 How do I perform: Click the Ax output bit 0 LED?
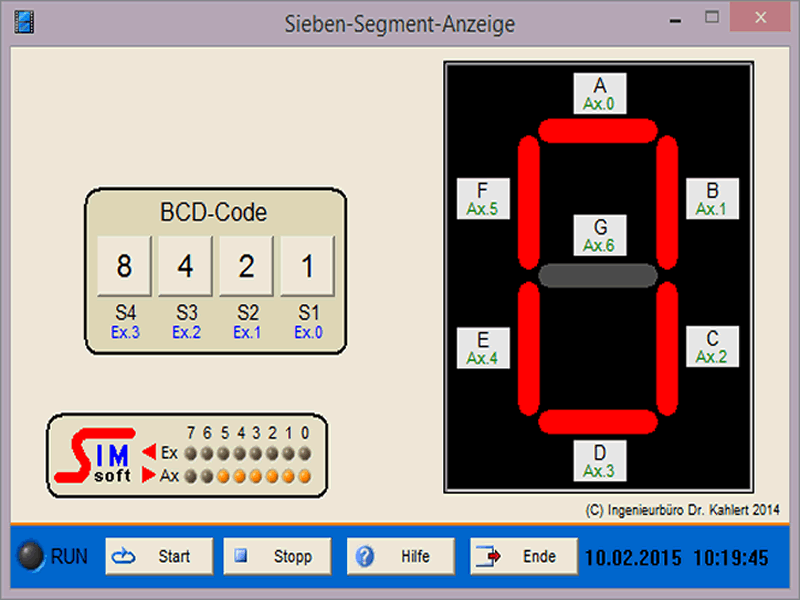click(x=304, y=476)
